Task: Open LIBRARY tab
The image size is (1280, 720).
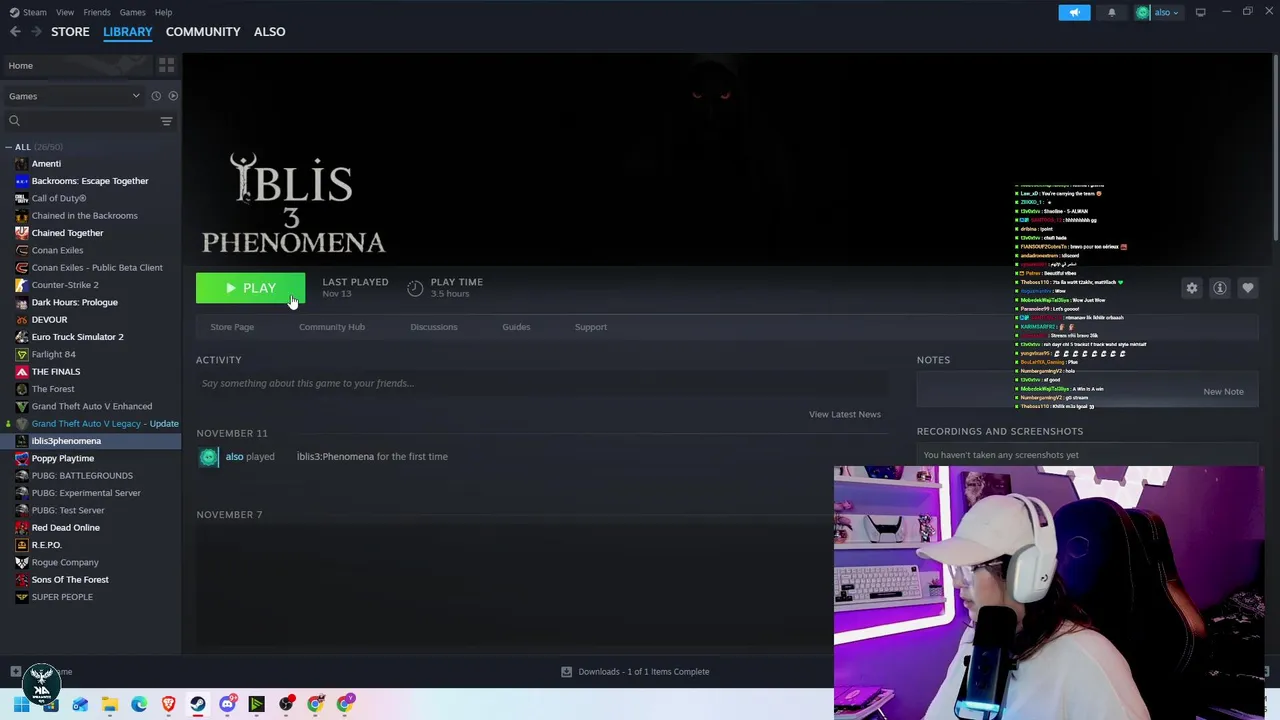Action: pos(128,32)
